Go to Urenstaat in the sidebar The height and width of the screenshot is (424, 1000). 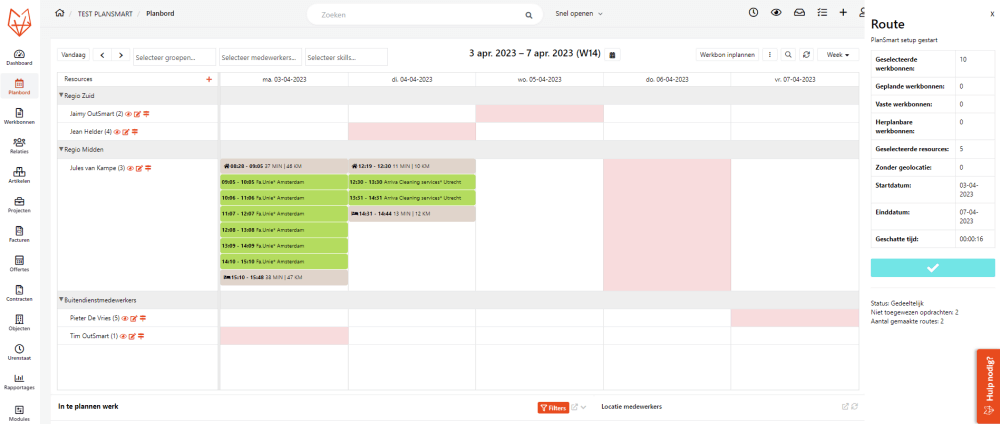tap(19, 352)
